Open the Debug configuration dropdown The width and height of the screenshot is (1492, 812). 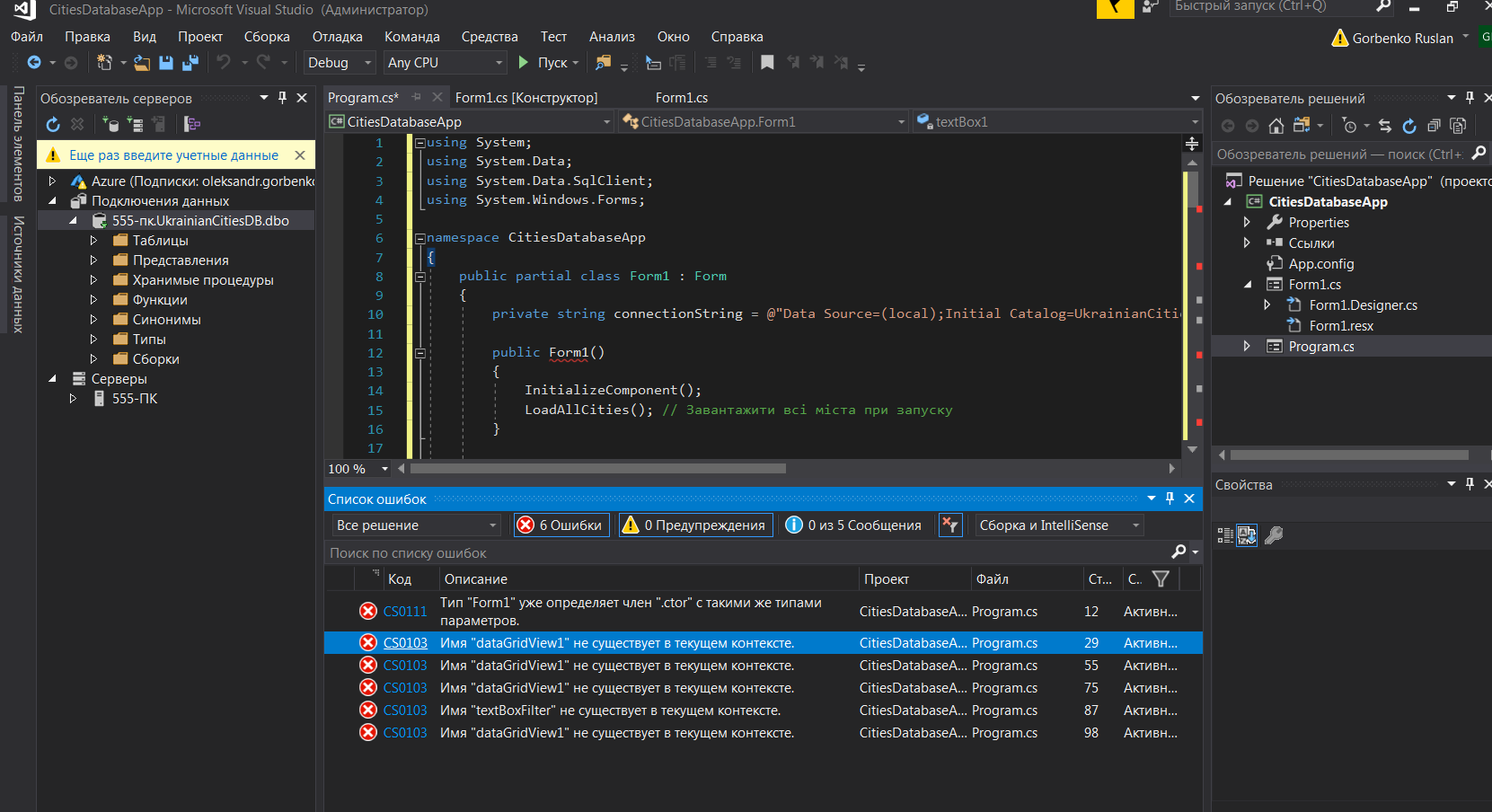click(x=339, y=63)
